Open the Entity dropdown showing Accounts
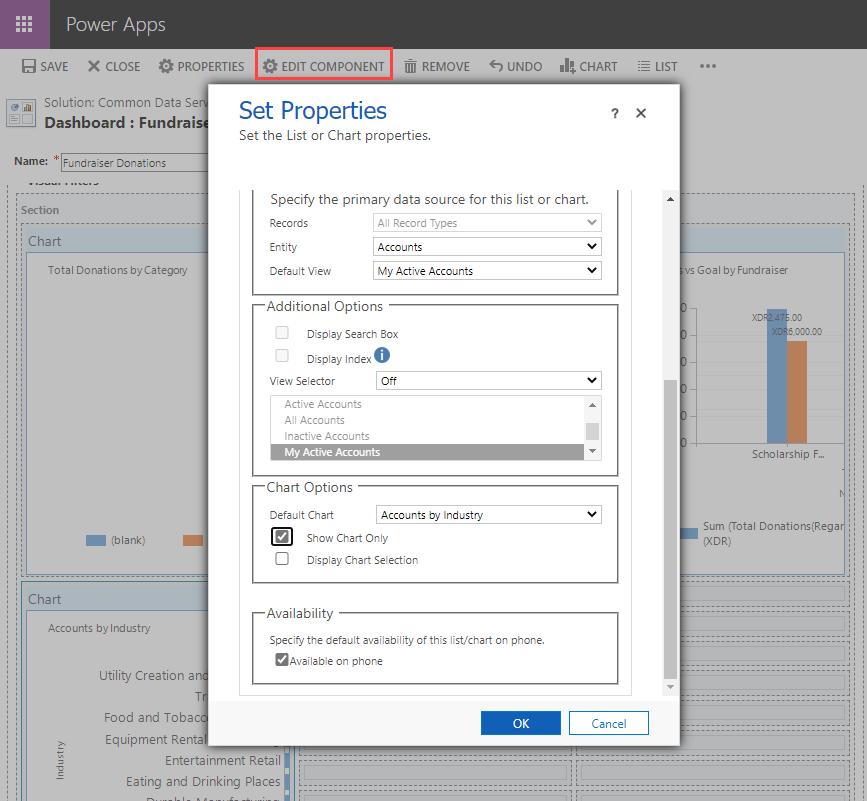The image size is (867, 801). click(487, 247)
